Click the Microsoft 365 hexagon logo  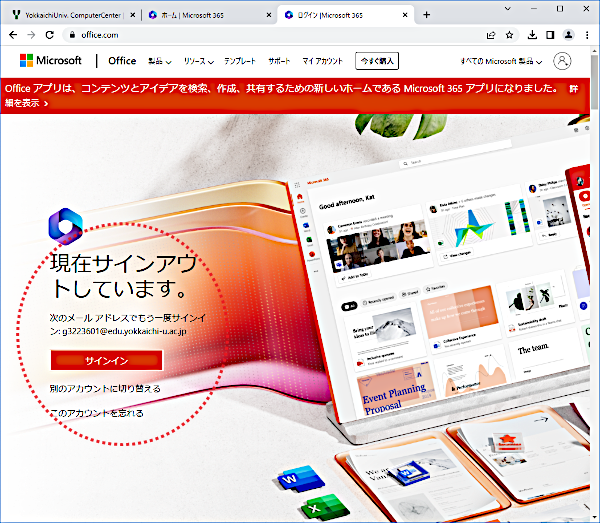click(x=65, y=226)
